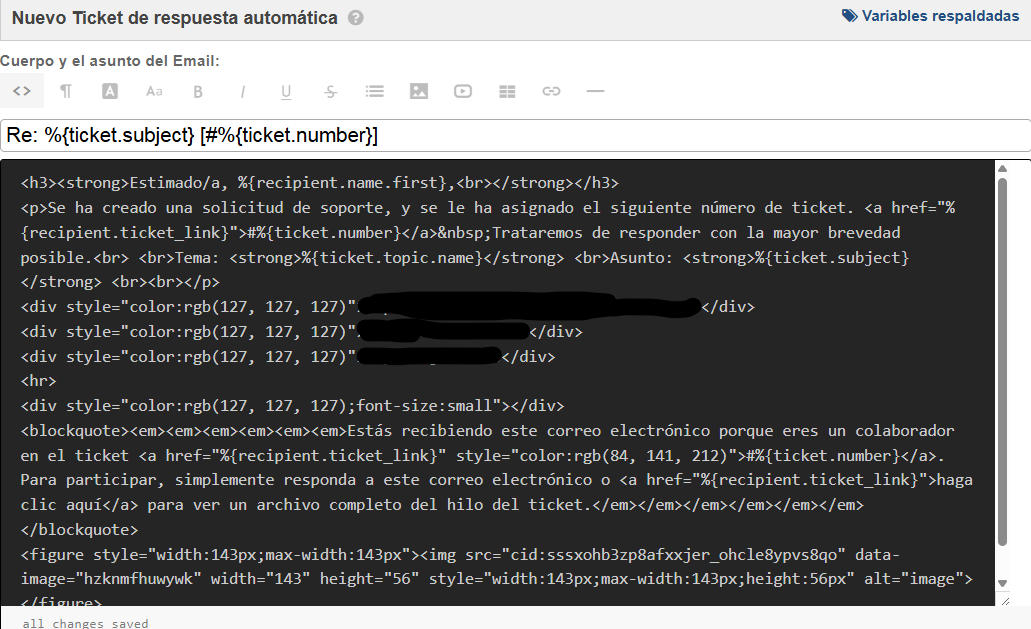The height and width of the screenshot is (629, 1031).
Task: Open the list options icon
Action: 375,91
